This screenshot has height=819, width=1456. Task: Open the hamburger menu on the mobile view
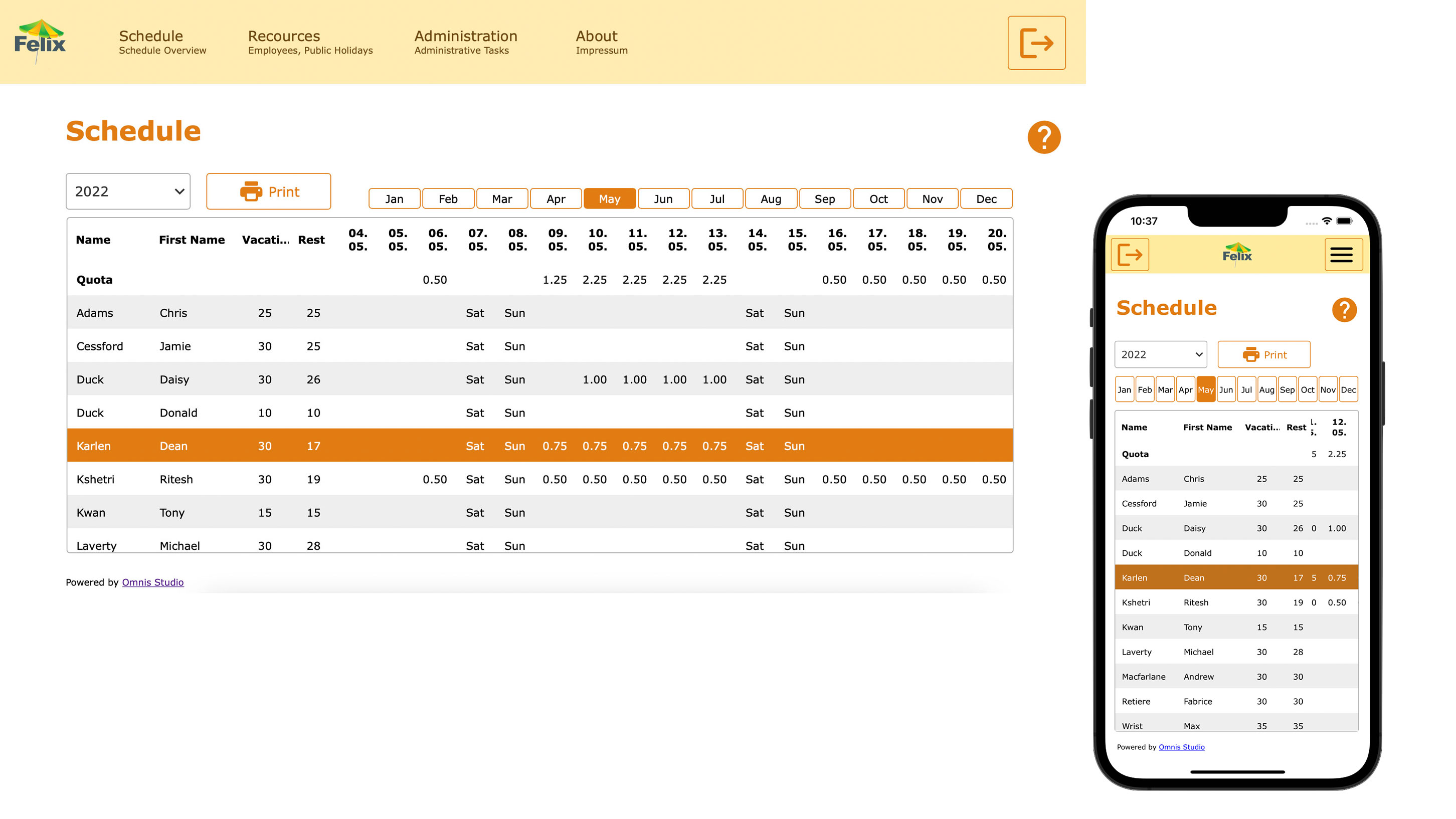[x=1342, y=255]
